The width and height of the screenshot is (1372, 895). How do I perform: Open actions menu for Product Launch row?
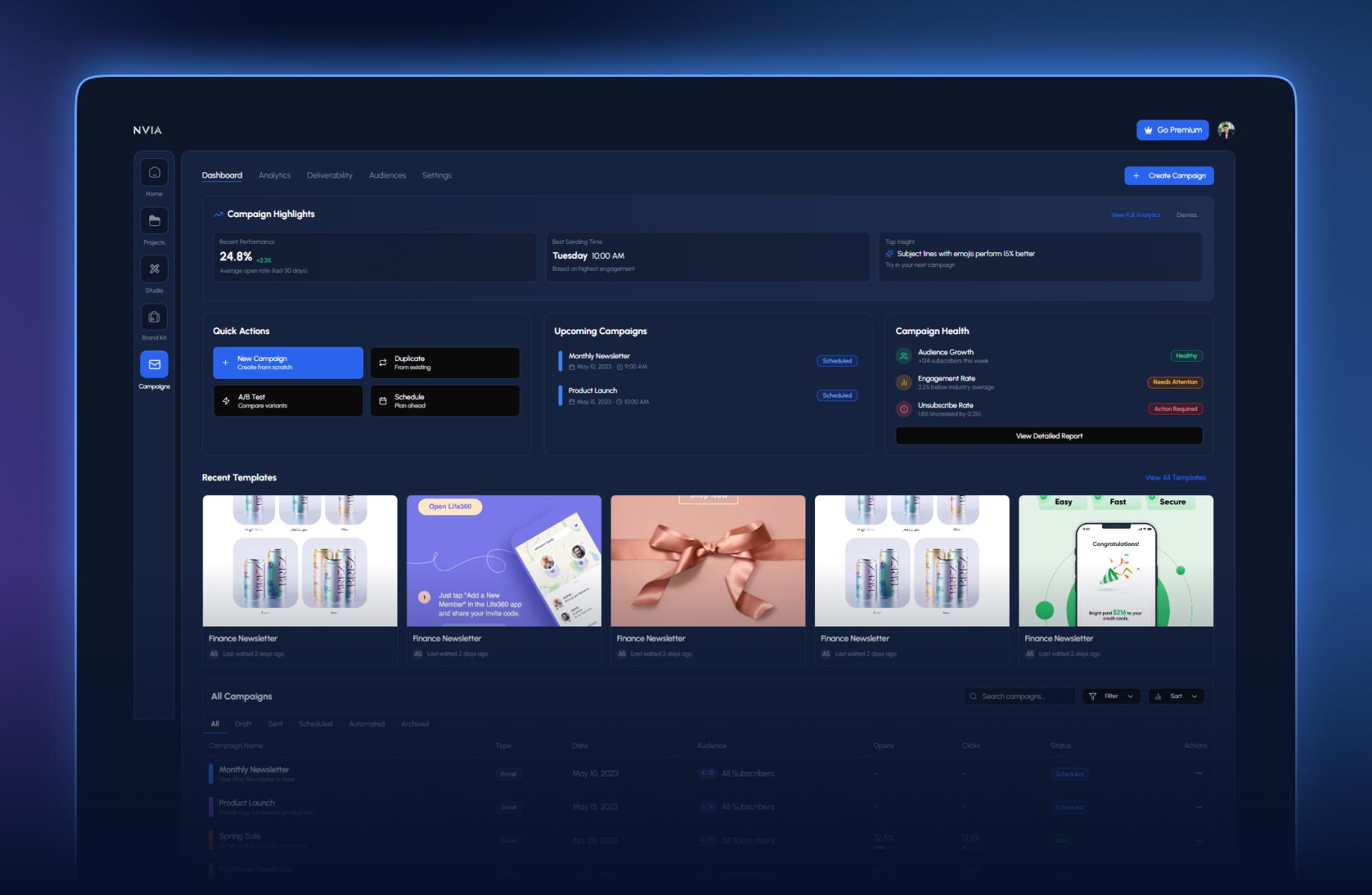pyautogui.click(x=1198, y=807)
